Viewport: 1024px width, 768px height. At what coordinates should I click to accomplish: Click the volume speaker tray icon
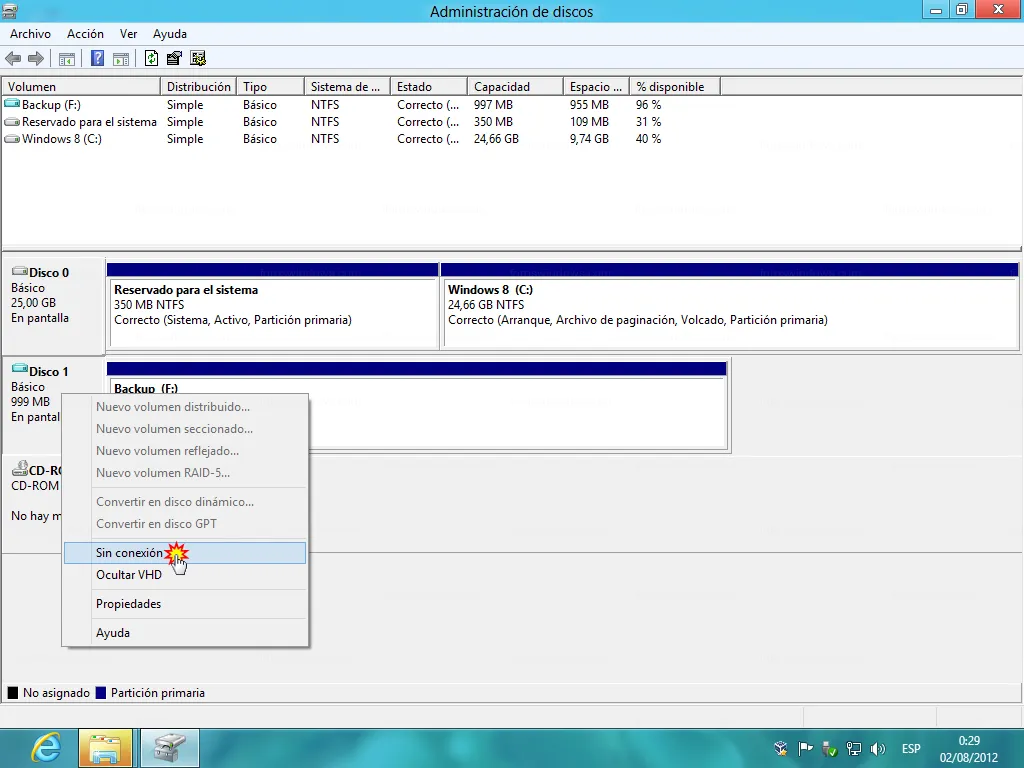878,748
